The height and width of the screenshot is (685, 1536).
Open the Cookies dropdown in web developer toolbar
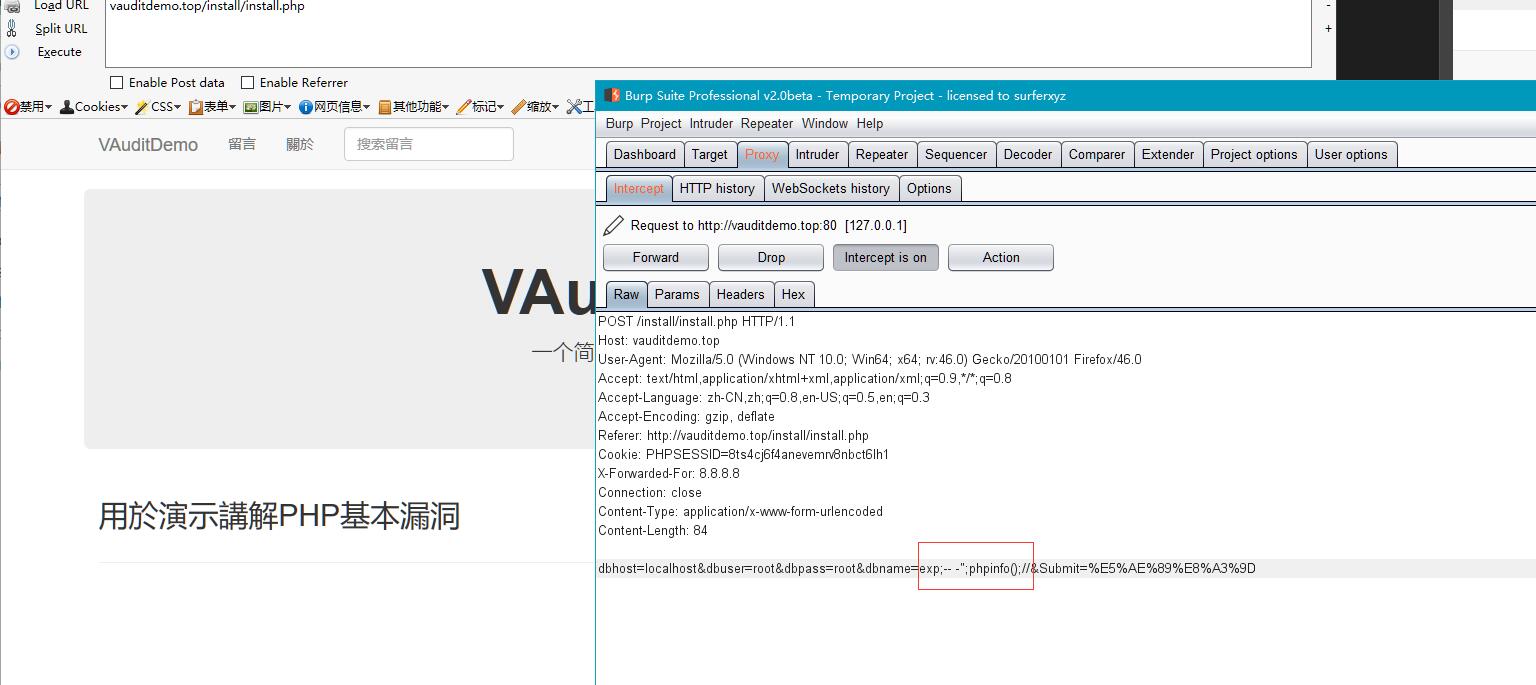click(94, 107)
